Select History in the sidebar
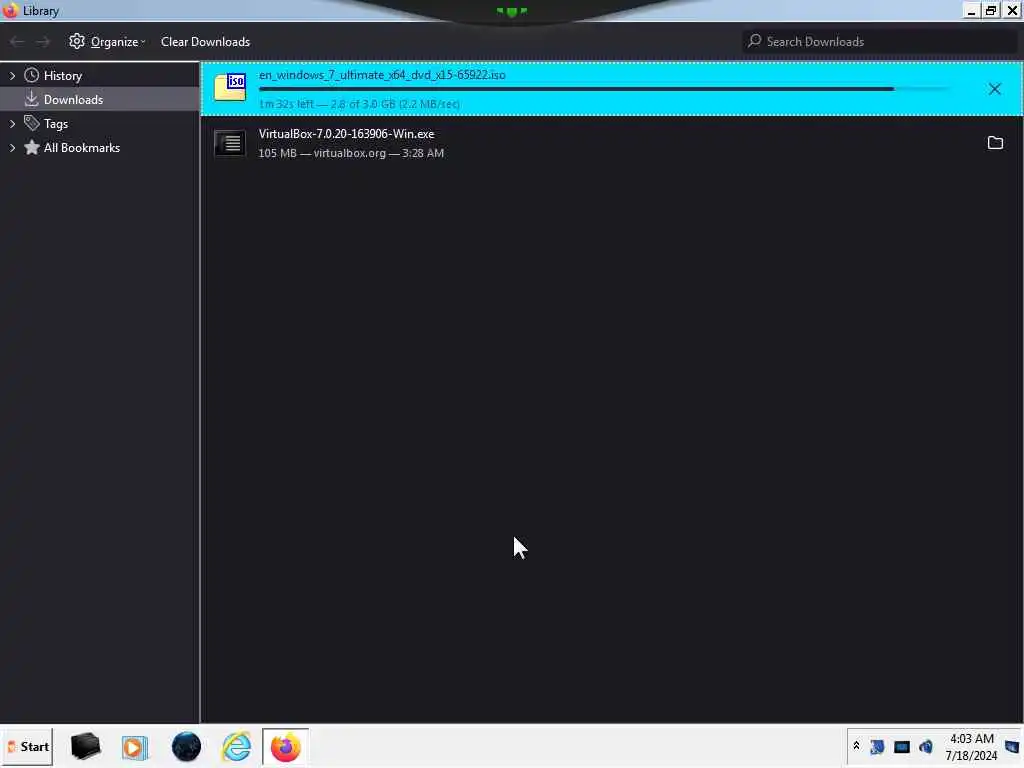 (99, 76)
